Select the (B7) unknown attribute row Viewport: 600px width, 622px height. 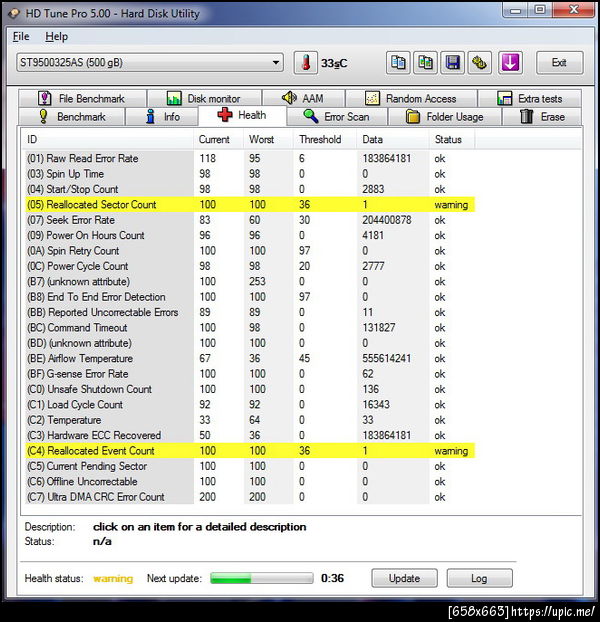(250, 282)
